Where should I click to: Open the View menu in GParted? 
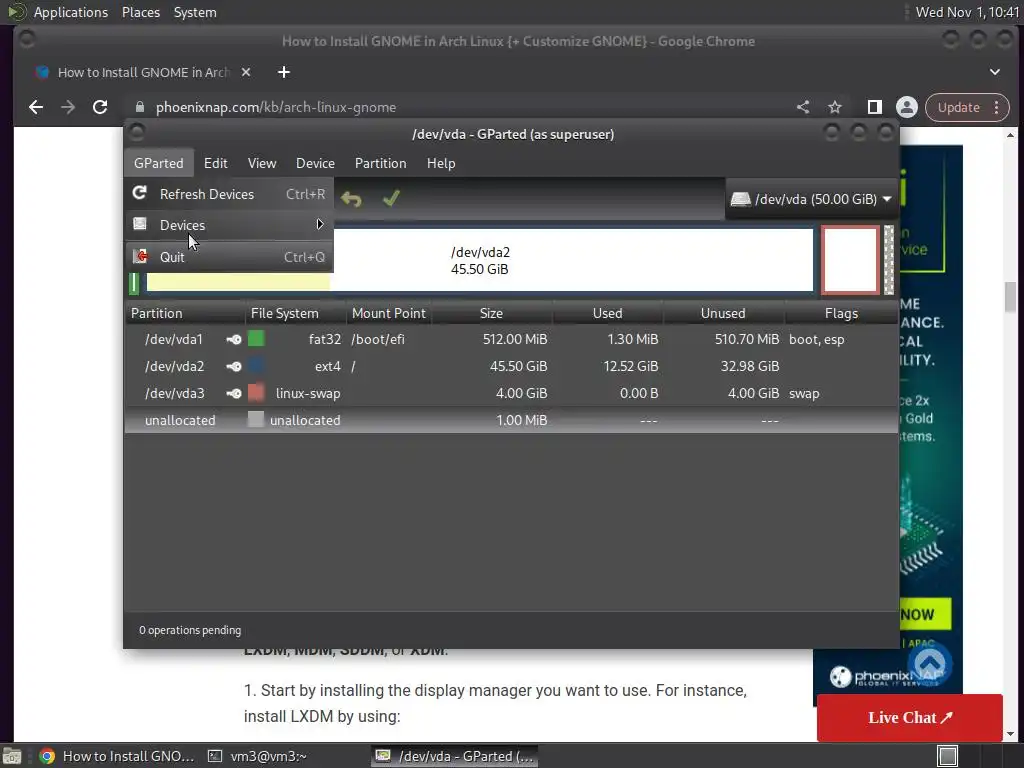(x=262, y=163)
